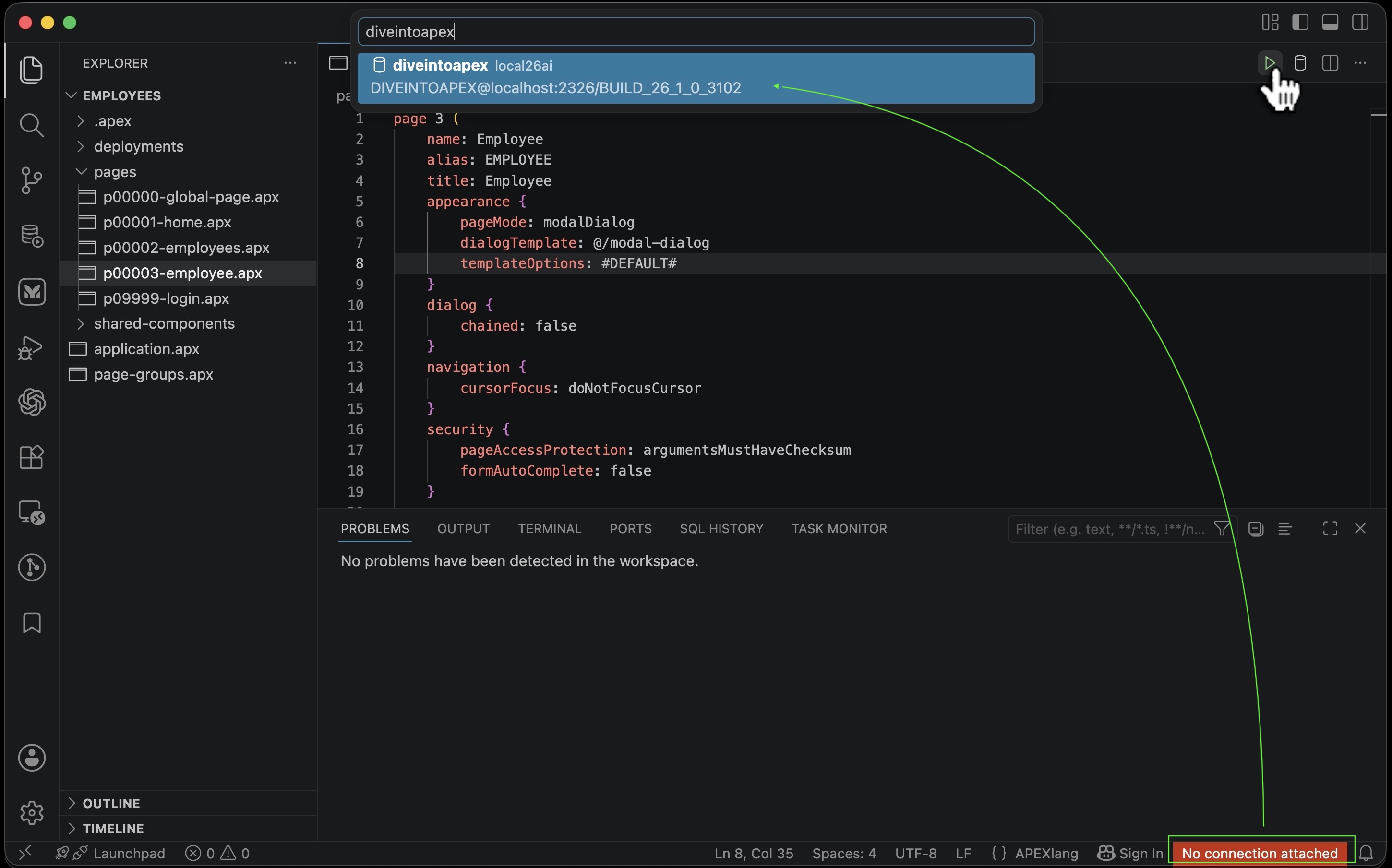Viewport: 1392px width, 868px height.
Task: Open the Git graph view icon
Action: (32, 568)
